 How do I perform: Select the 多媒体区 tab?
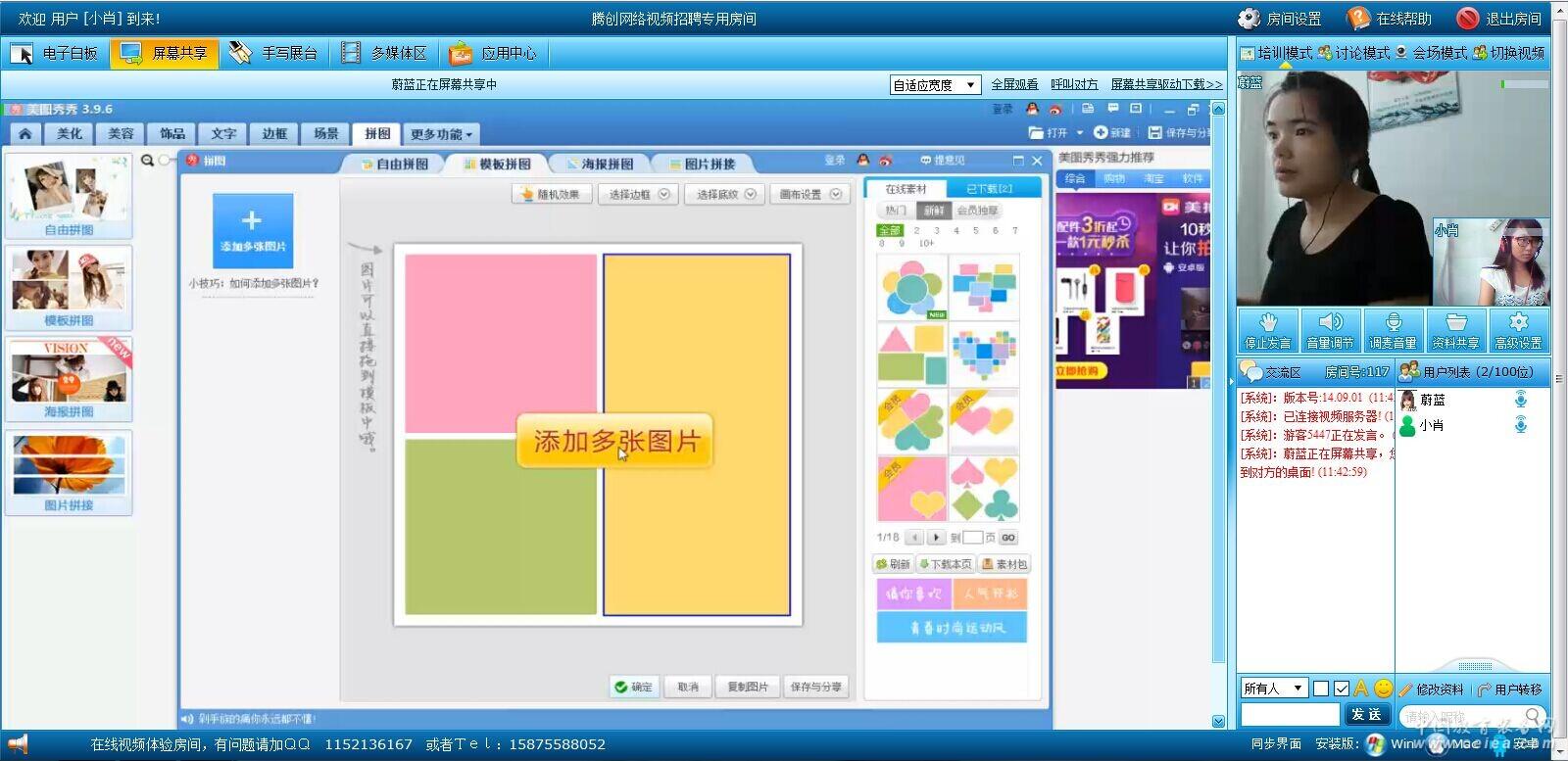pos(384,53)
